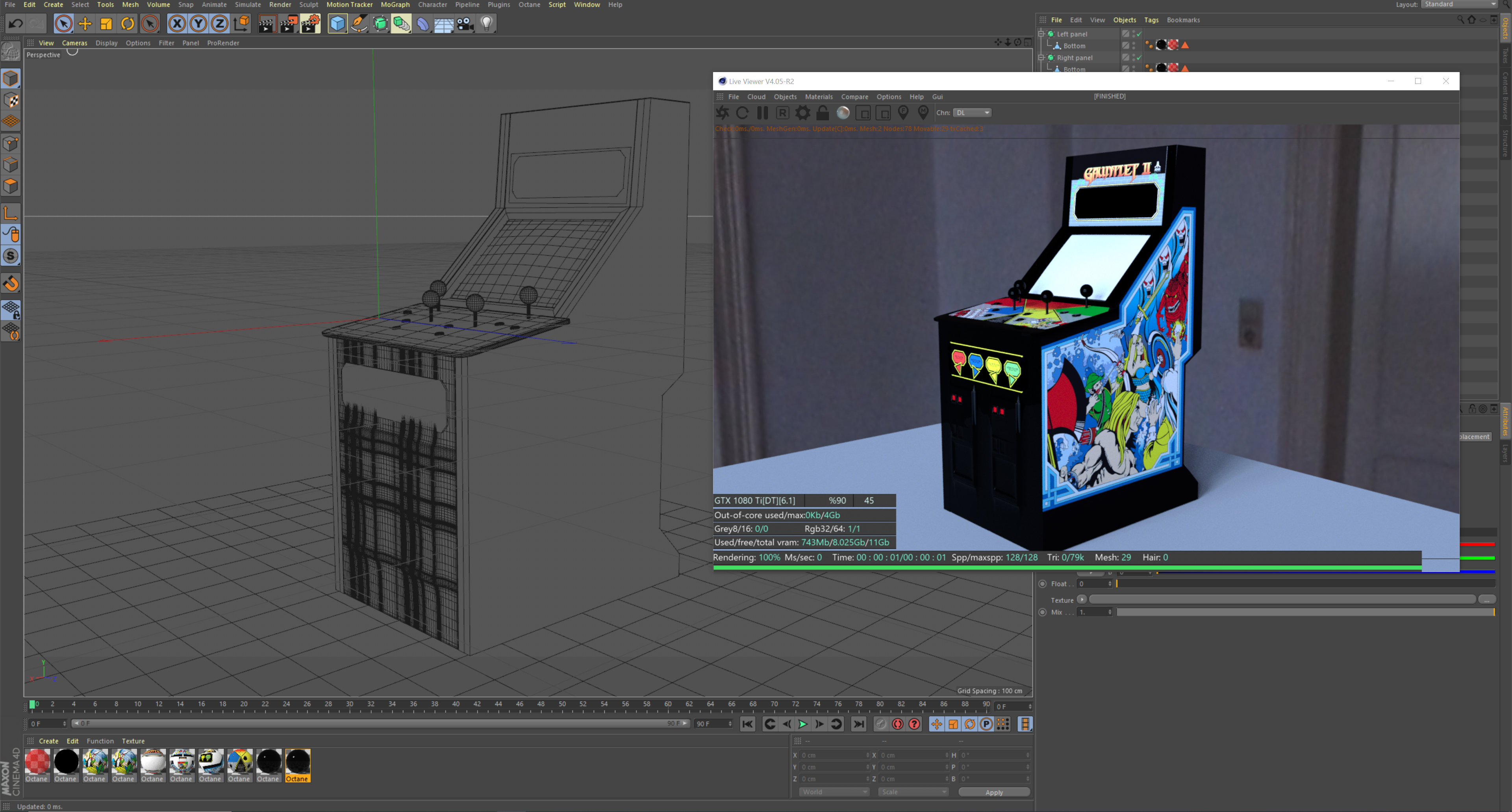
Task: Toggle the Y axis lock
Action: 198,24
